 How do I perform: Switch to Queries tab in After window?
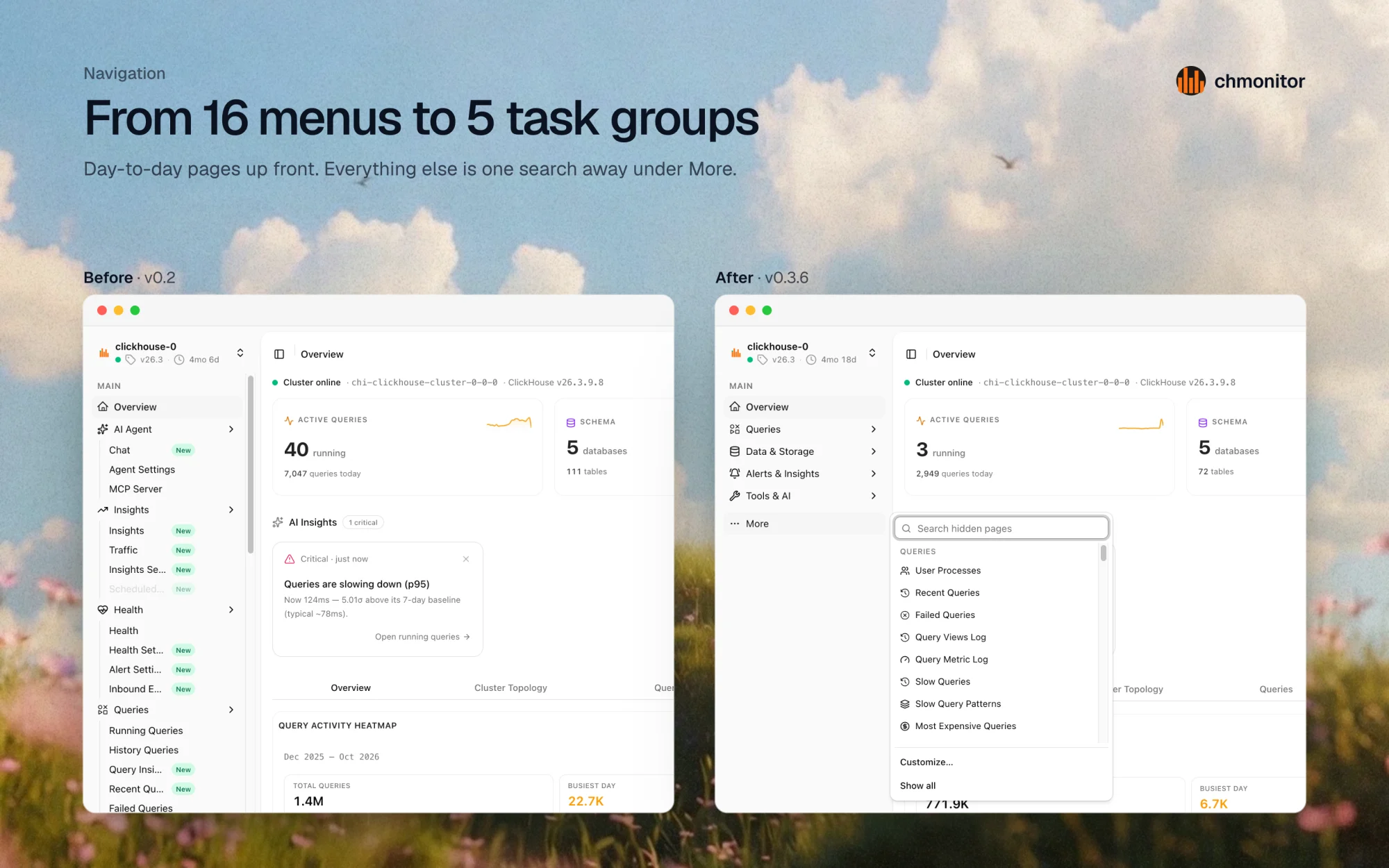[1276, 690]
